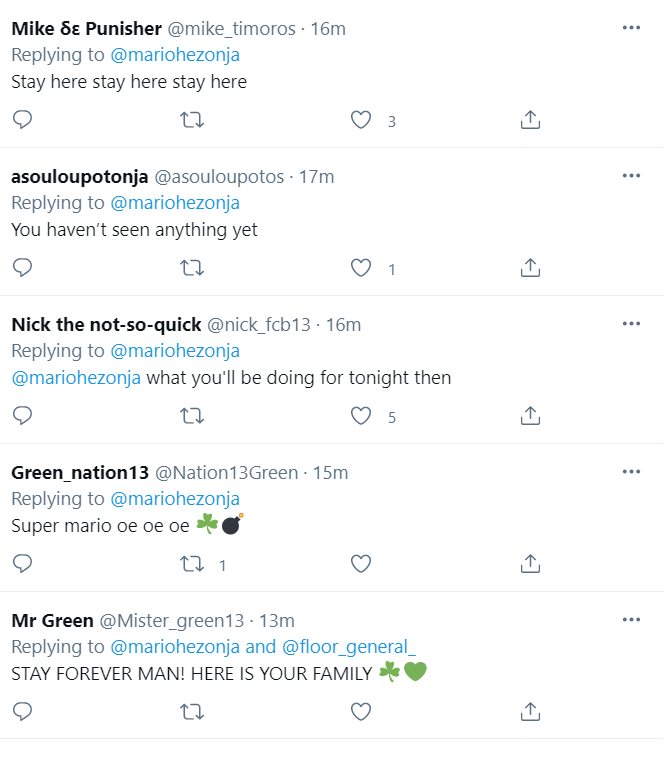Like the 'Stay here stay here' tweet
The image size is (664, 758).
point(361,120)
